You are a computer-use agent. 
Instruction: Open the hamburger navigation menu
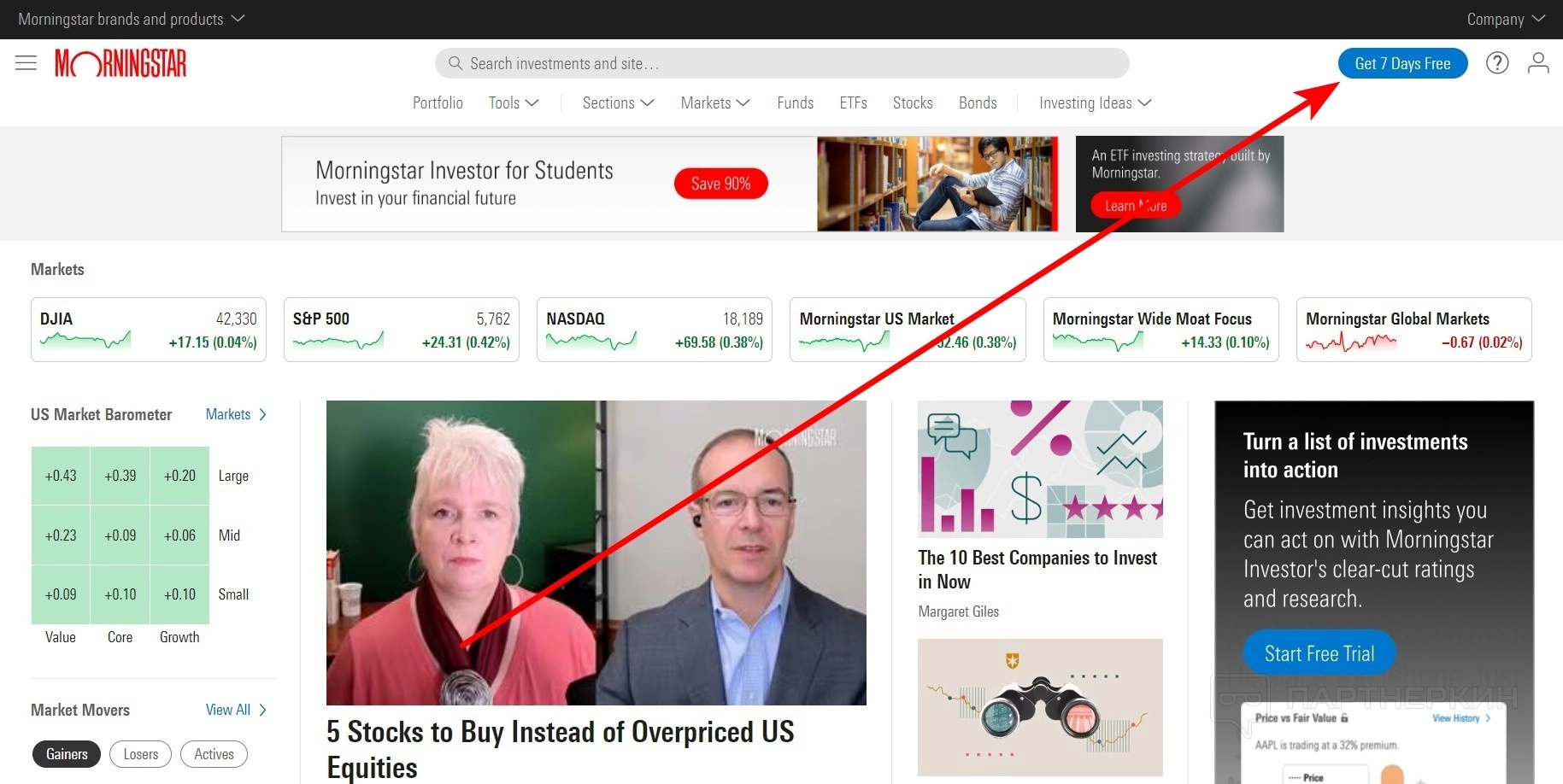pyautogui.click(x=26, y=63)
